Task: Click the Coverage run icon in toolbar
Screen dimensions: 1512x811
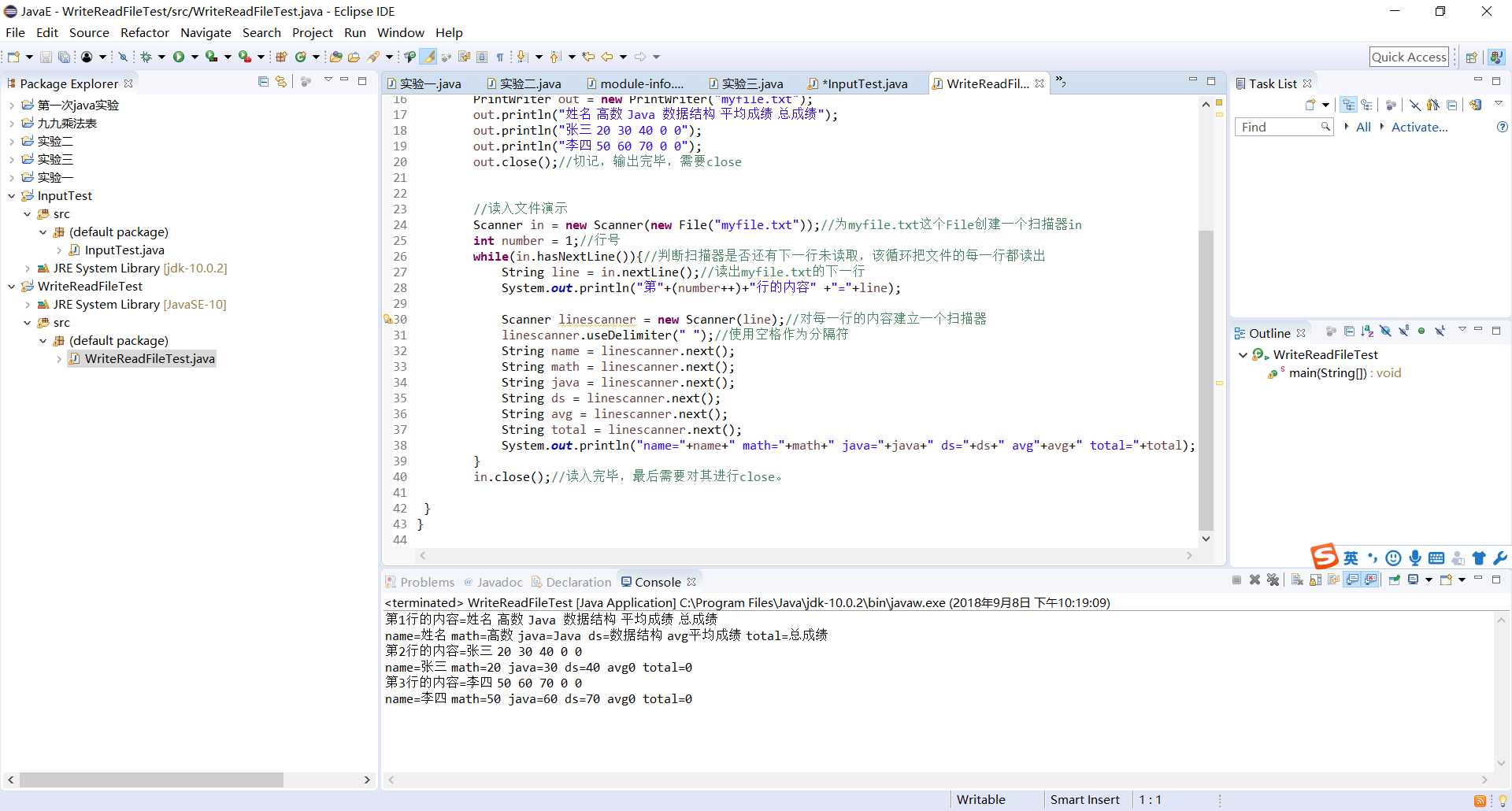Action: coord(211,57)
